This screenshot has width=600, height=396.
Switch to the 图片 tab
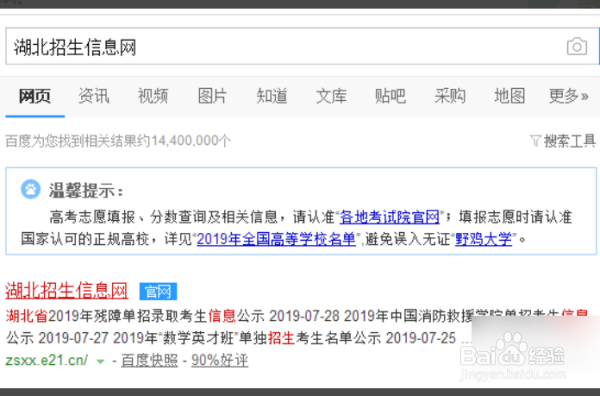212,96
